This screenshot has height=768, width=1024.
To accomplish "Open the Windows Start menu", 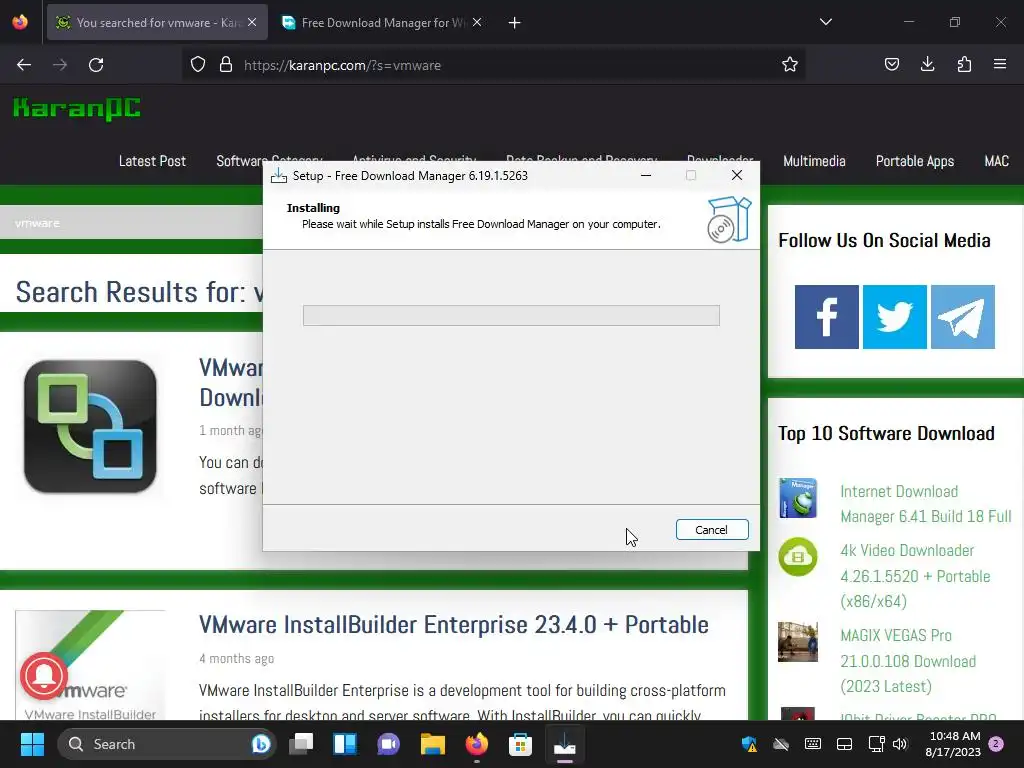I will [32, 744].
